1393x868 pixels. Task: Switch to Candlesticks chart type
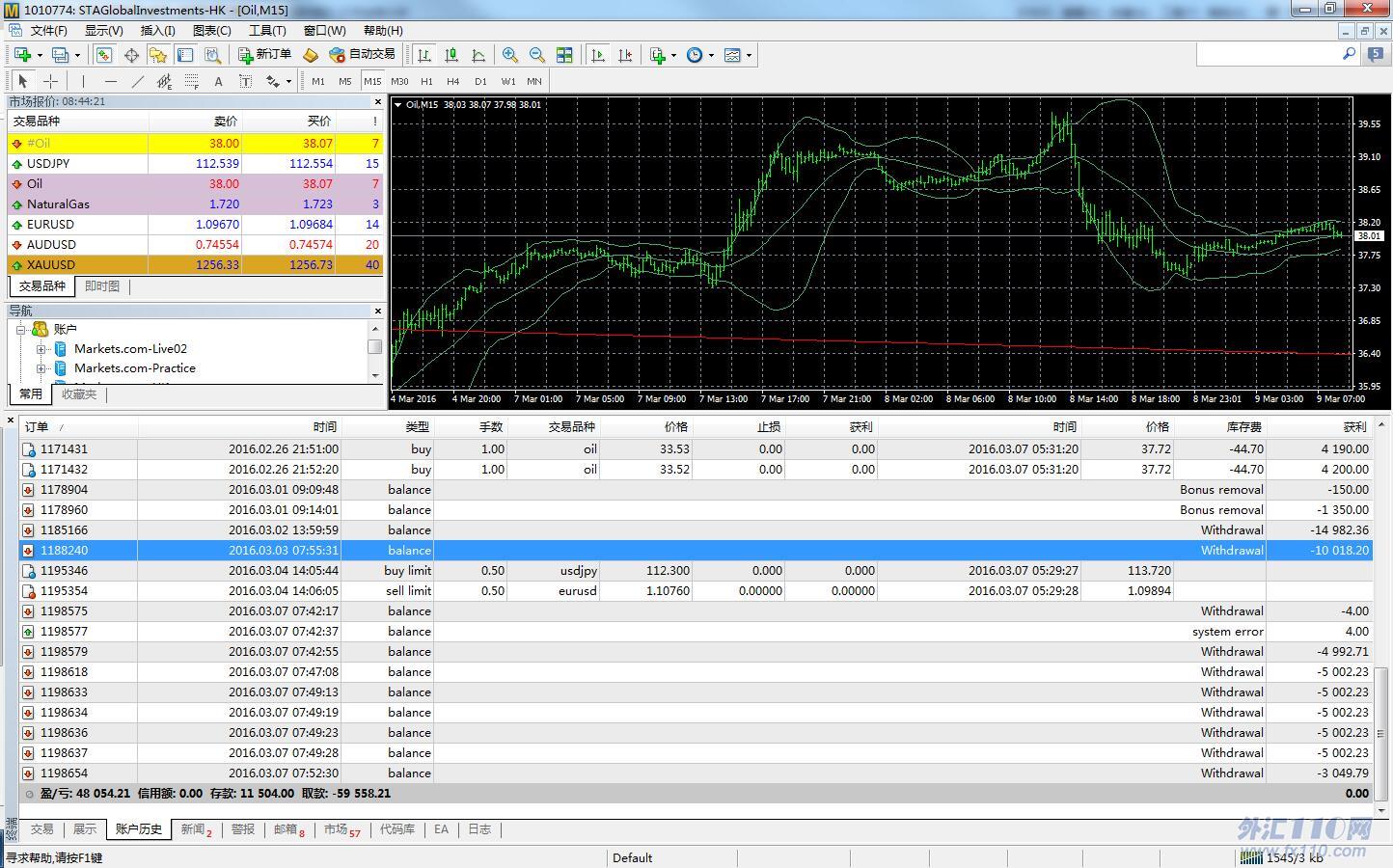pyautogui.click(x=451, y=55)
